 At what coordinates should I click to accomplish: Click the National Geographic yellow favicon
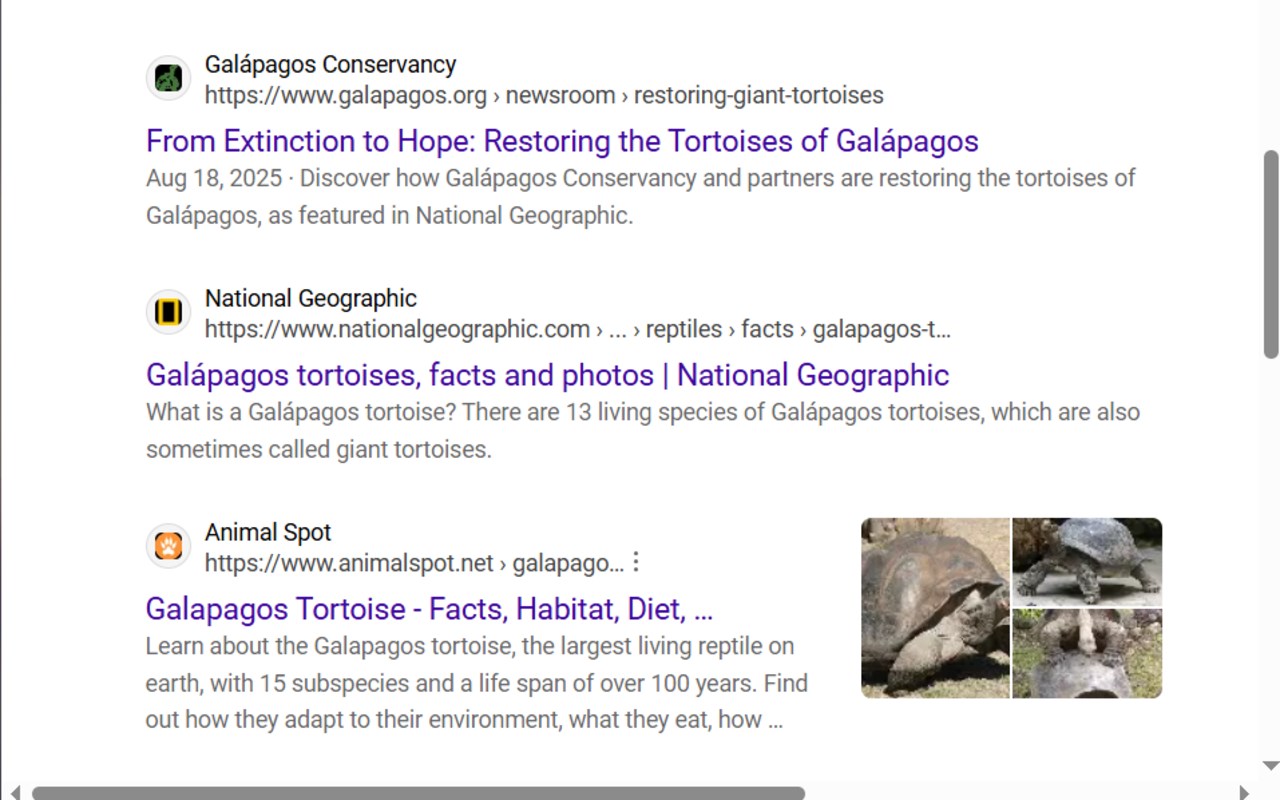coord(168,312)
